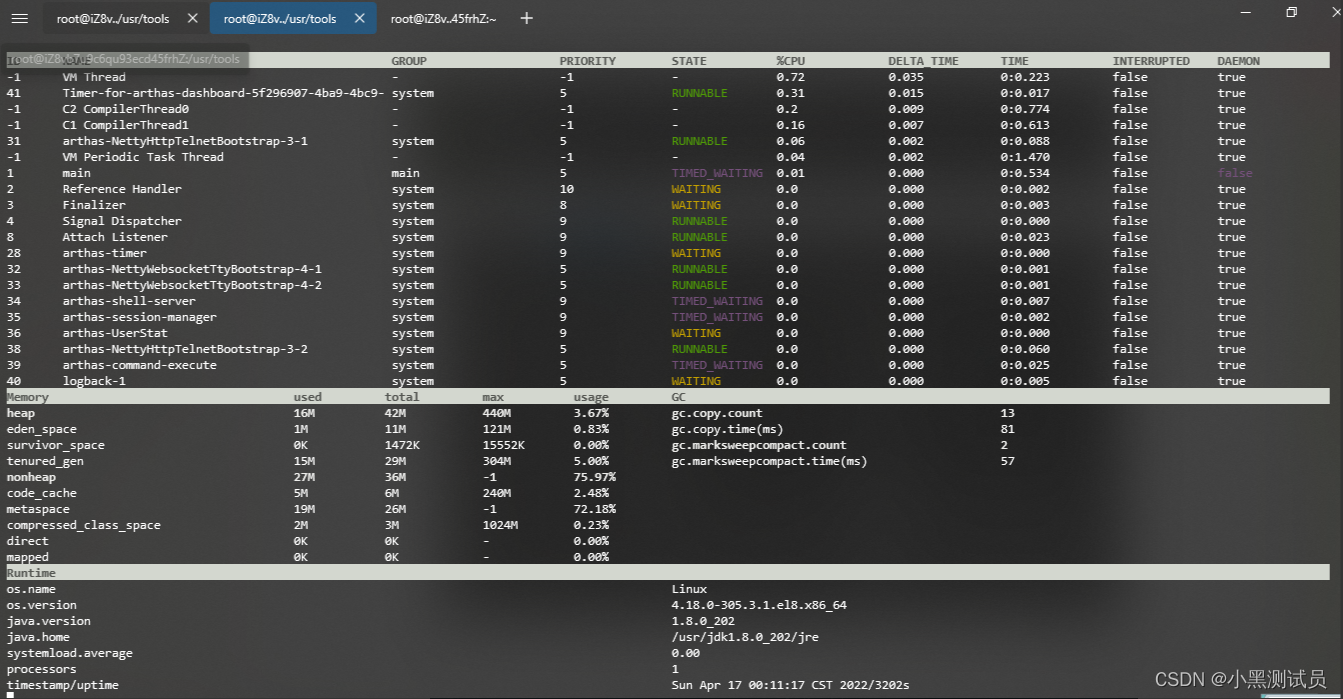Select the VM Thread row name

[x=94, y=77]
